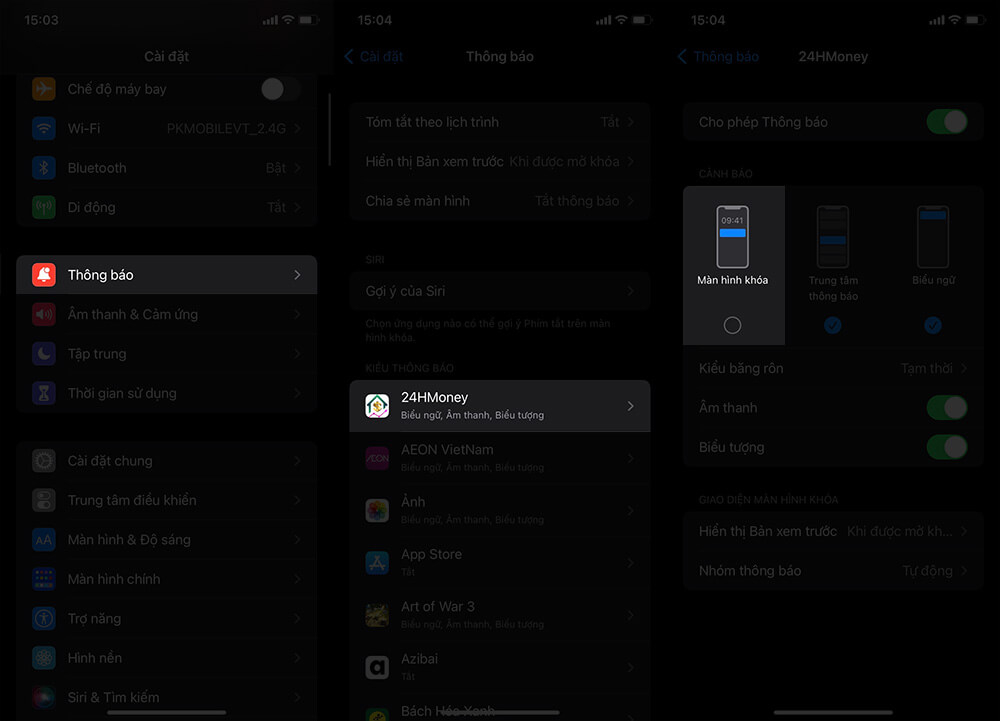Tap the Trung tâm điều khiển icon

44,500
